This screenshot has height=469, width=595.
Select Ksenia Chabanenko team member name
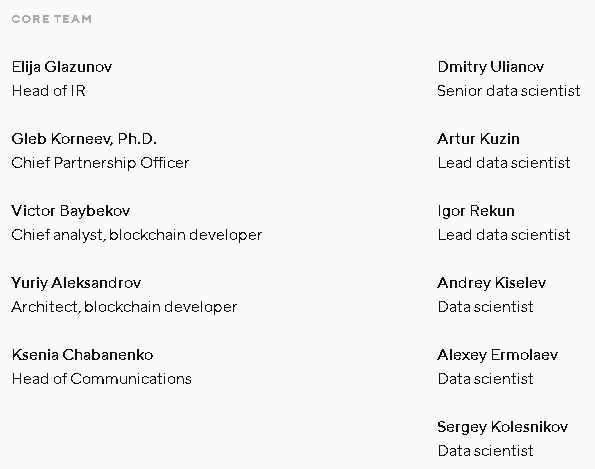click(82, 355)
